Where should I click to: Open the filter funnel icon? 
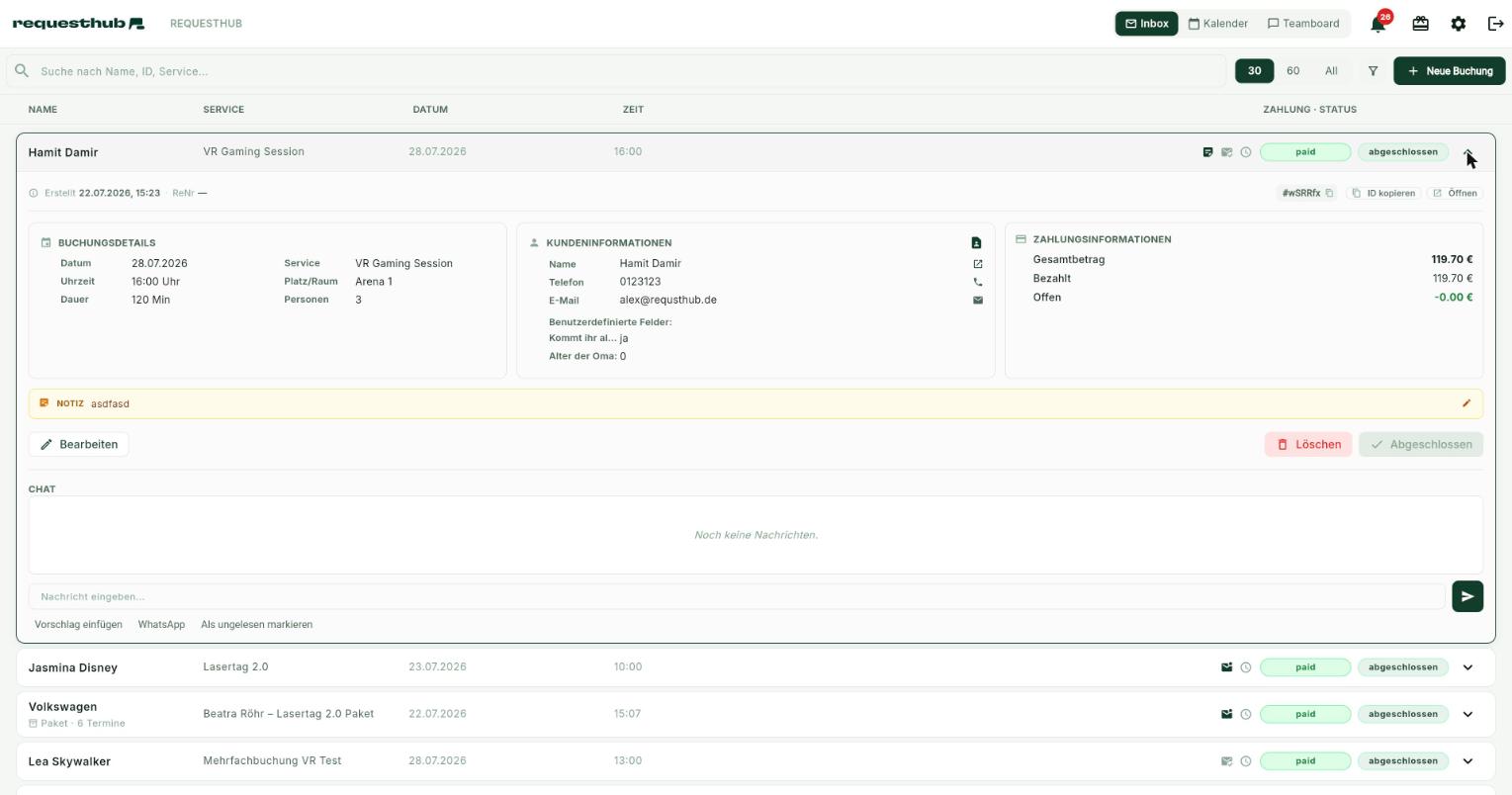(x=1373, y=71)
